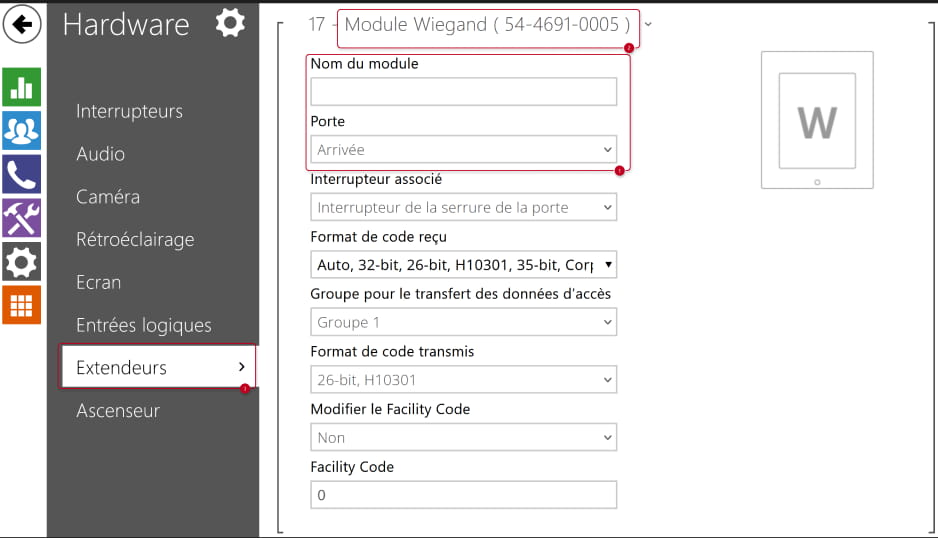Open the Rétroéclairage menu item
Screen dimensions: 938x538
coord(135,240)
